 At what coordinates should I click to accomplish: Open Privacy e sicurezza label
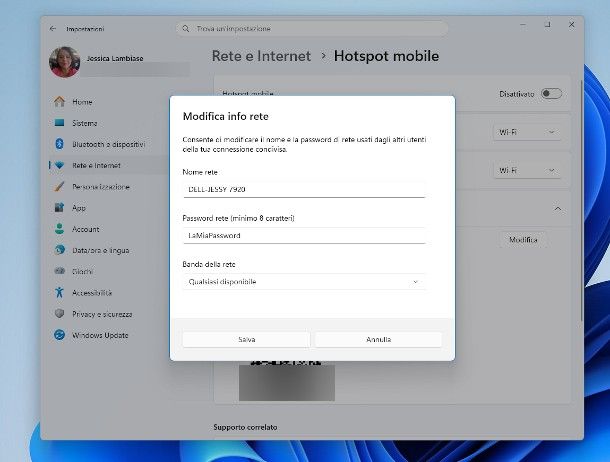(x=102, y=314)
